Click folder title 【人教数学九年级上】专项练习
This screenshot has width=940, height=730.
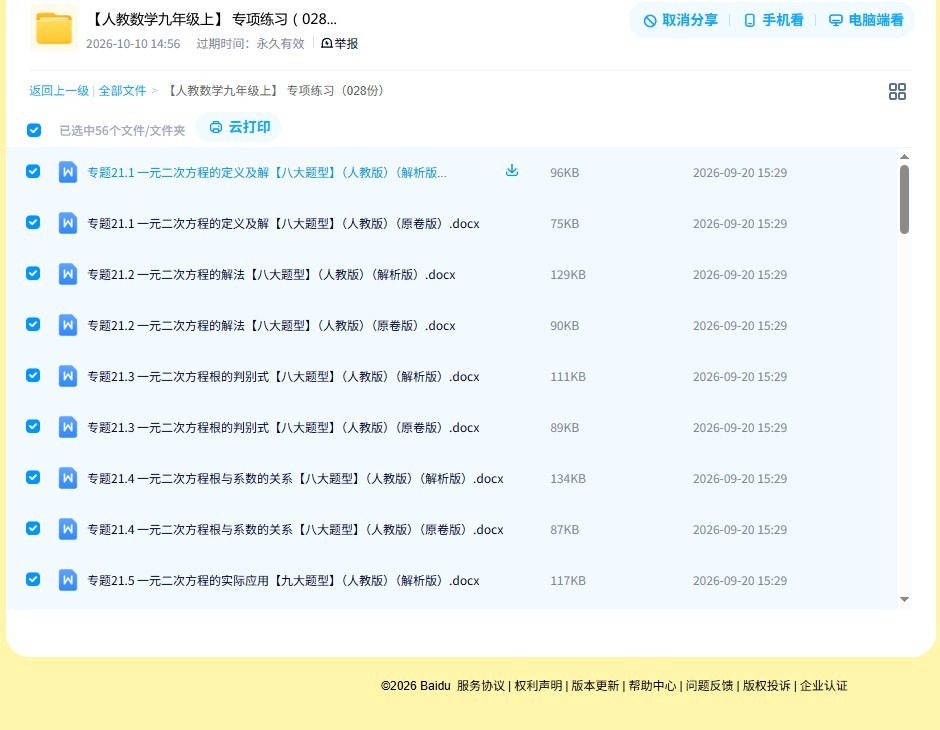pyautogui.click(x=212, y=19)
